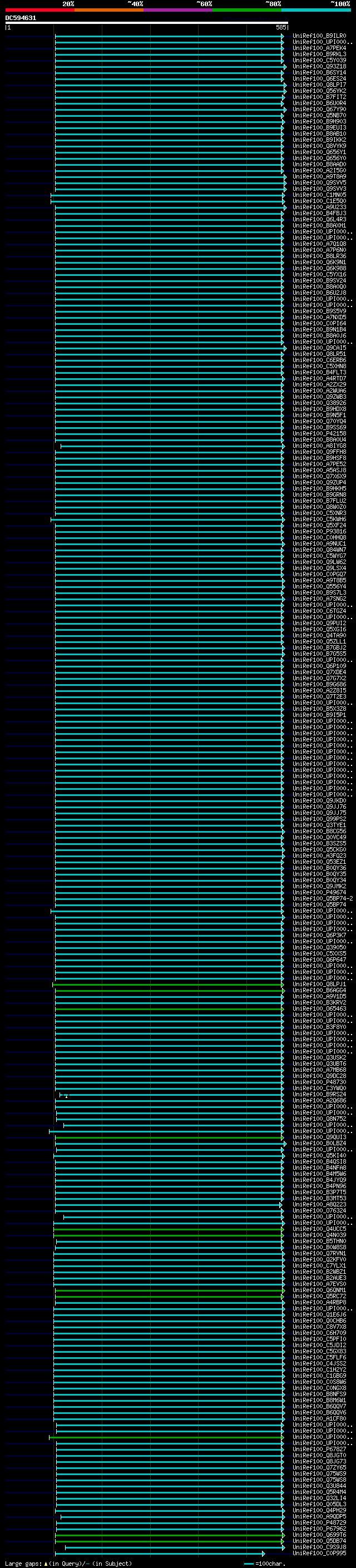
Task: Open hit UniRef100_P42158
Action: (319, 433)
